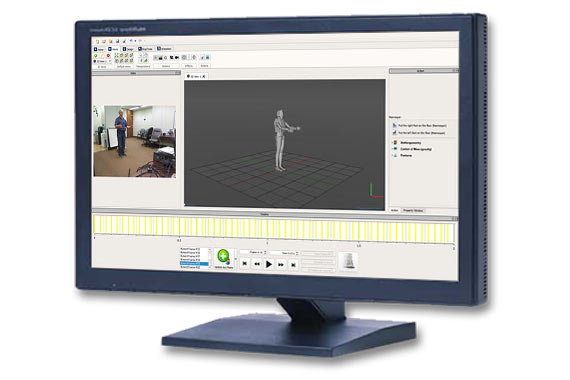
Task: Click the save disk icon in top toolbar
Action: click(x=117, y=41)
